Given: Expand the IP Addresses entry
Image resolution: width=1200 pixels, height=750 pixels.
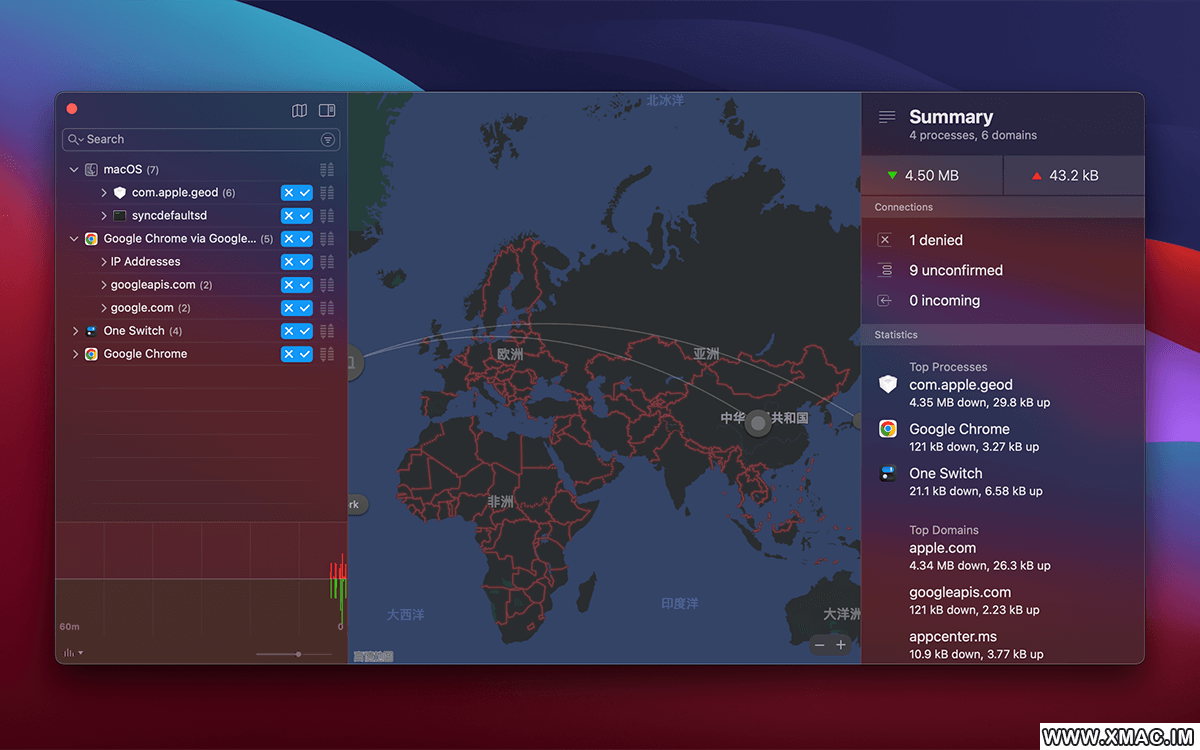Looking at the screenshot, I should (104, 262).
